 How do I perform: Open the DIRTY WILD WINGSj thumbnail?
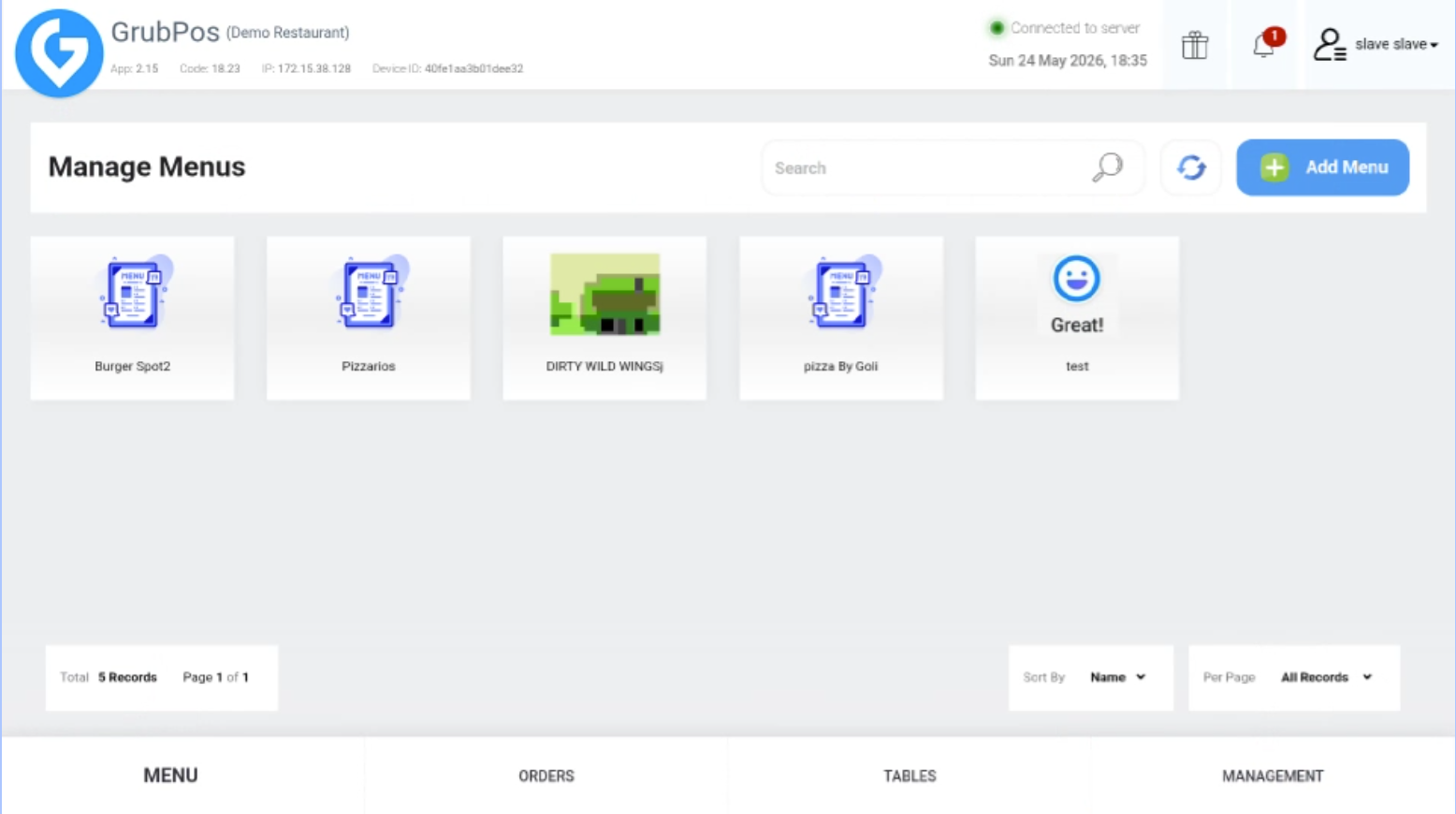coord(604,294)
